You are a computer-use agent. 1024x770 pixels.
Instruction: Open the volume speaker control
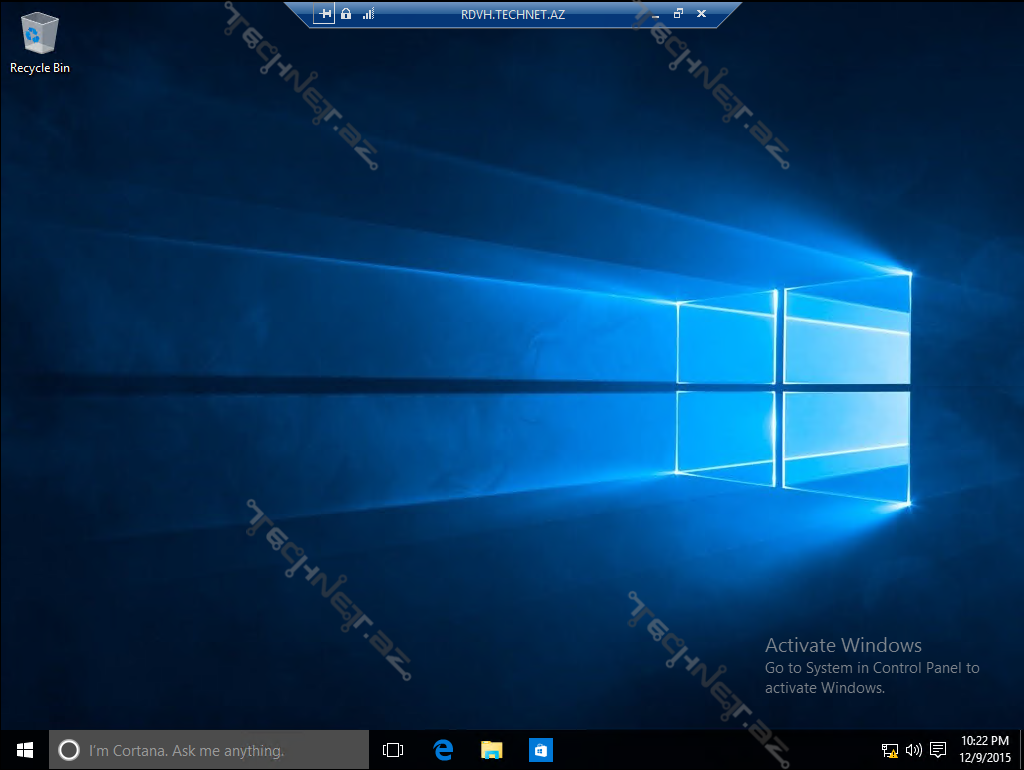pos(913,750)
